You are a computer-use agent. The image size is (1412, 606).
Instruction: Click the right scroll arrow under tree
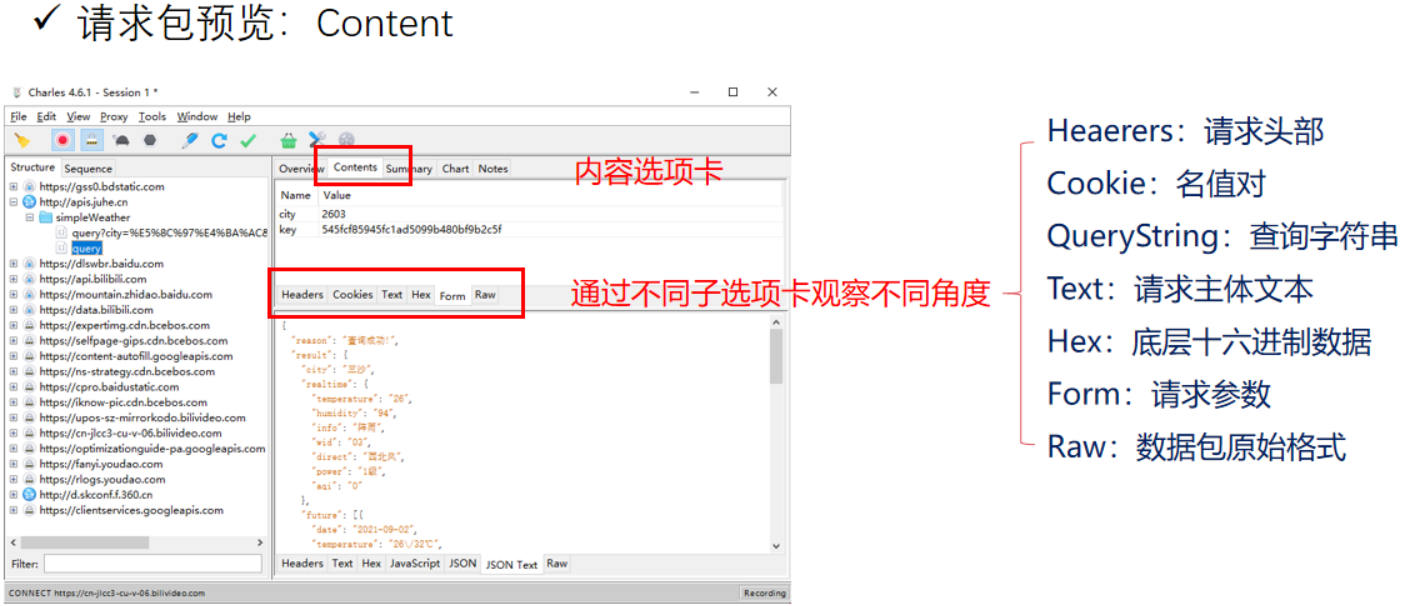[x=261, y=543]
